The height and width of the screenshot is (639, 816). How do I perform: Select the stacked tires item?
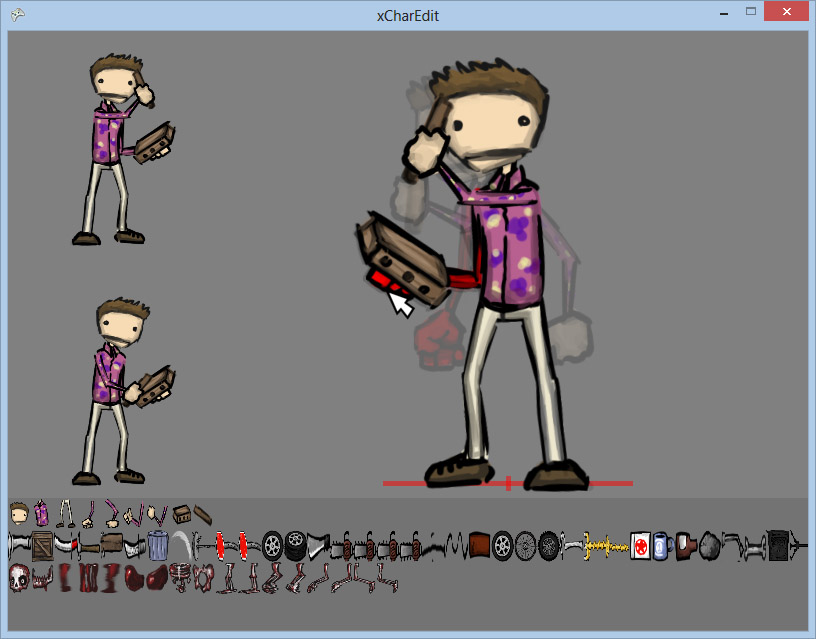(x=295, y=546)
